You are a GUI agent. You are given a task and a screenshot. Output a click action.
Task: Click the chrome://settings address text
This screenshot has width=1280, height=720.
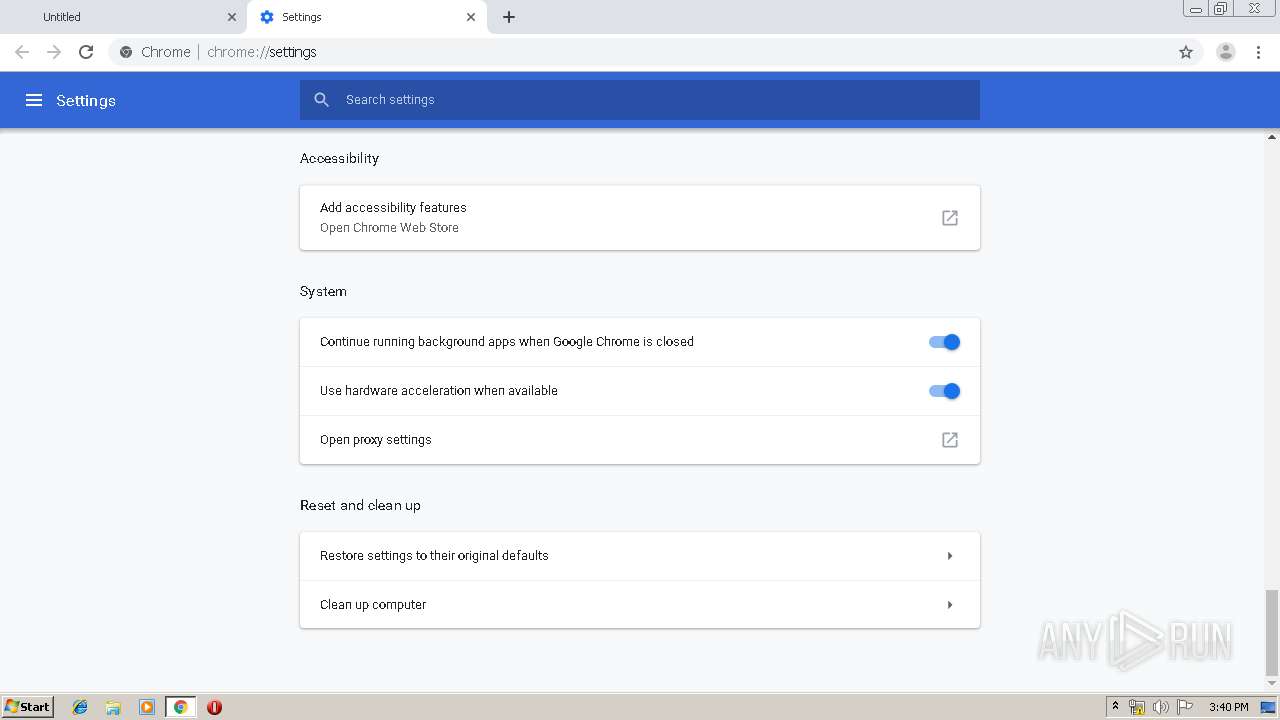click(262, 52)
